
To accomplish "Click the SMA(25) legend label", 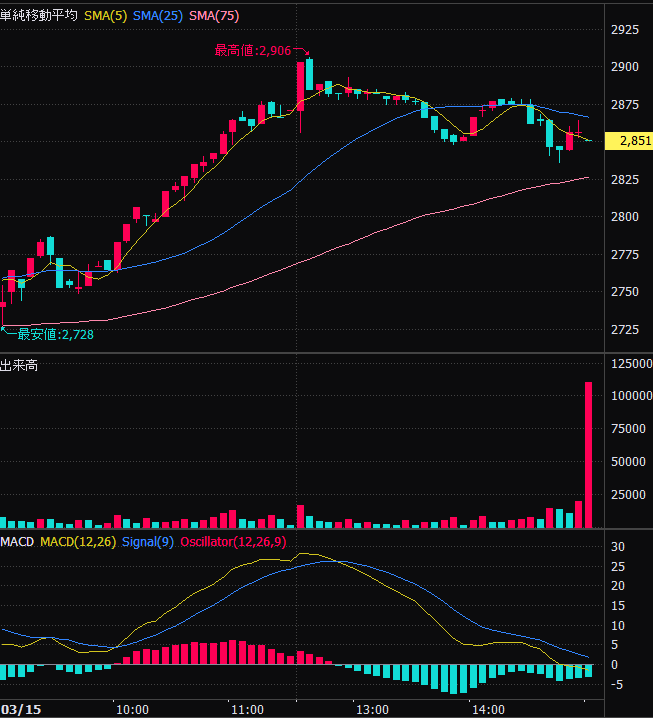I will coord(158,16).
